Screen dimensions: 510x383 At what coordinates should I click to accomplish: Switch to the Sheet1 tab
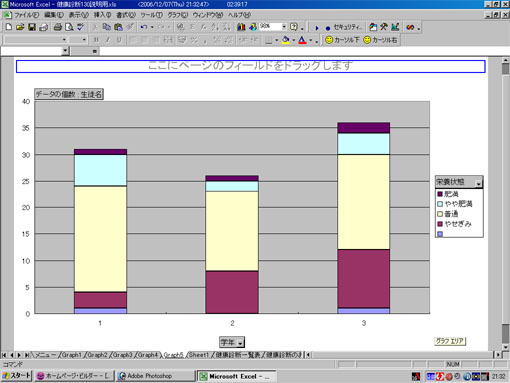click(x=199, y=355)
